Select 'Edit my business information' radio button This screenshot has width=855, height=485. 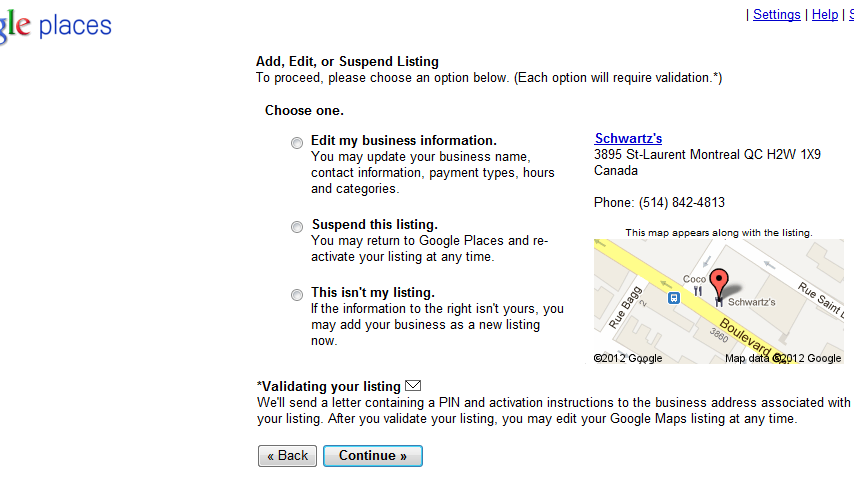pyautogui.click(x=297, y=143)
